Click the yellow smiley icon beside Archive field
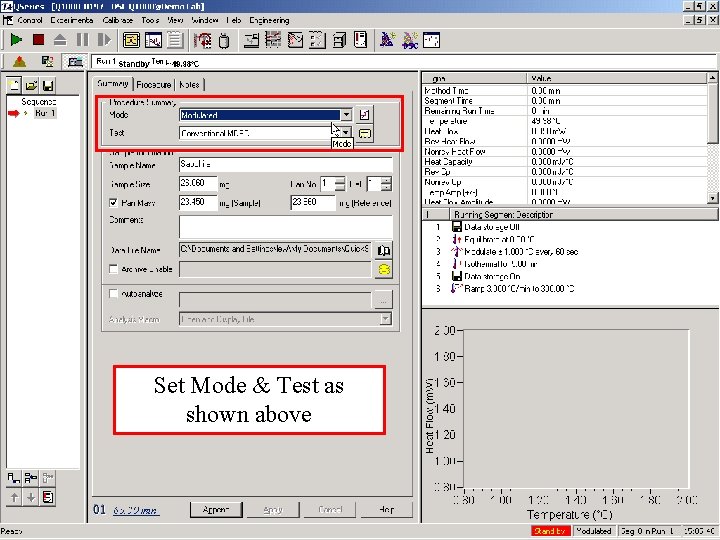 pyautogui.click(x=383, y=270)
